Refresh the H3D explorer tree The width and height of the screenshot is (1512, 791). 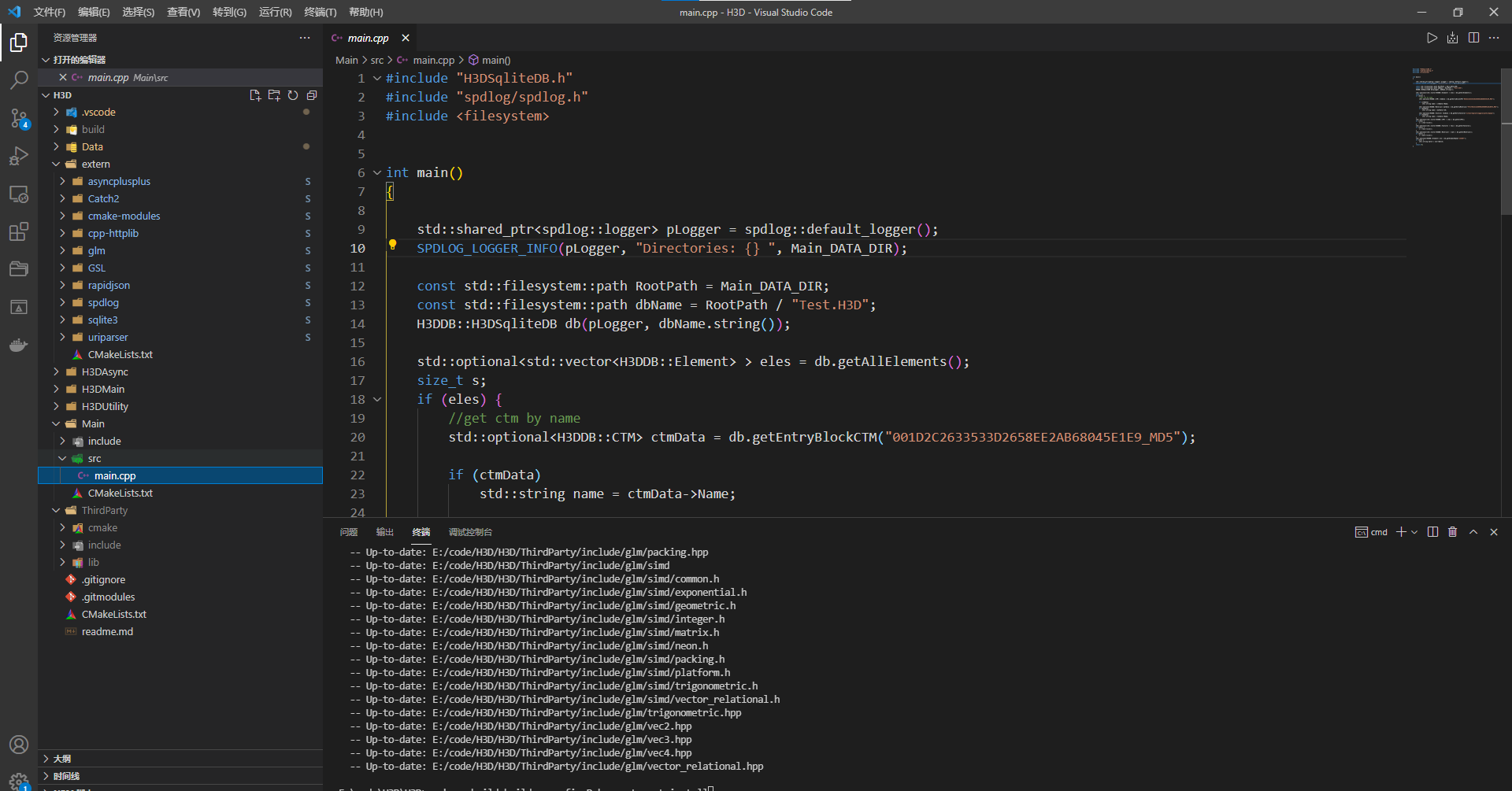coord(293,95)
